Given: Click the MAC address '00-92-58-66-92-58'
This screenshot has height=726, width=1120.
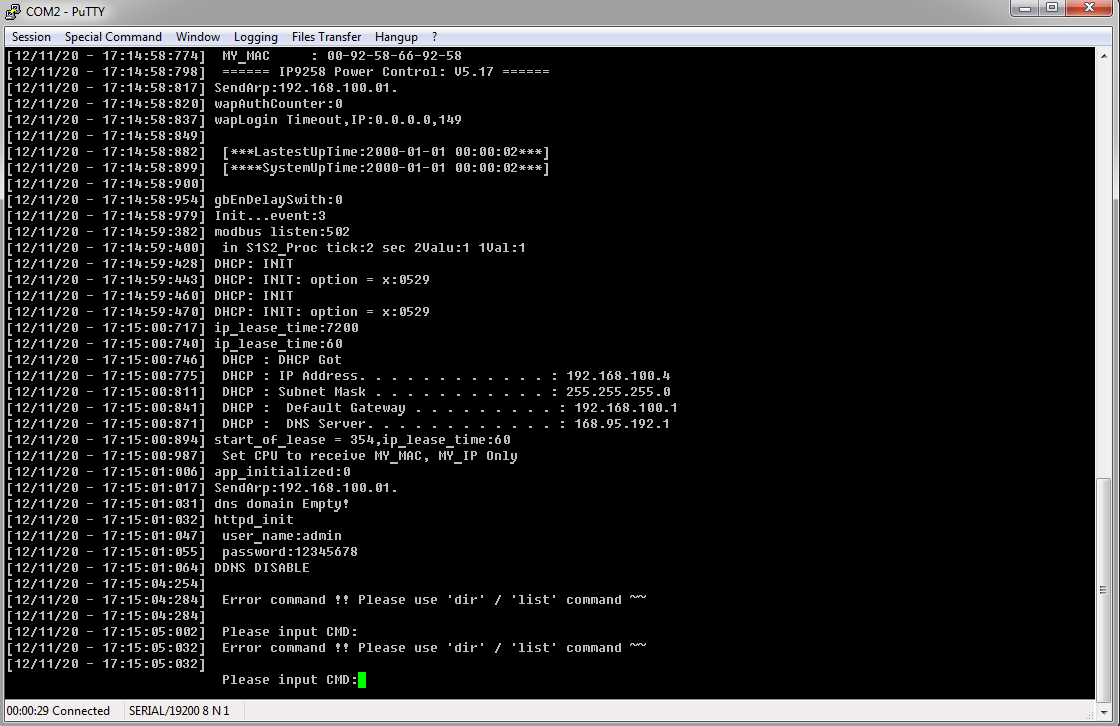Looking at the screenshot, I should click(394, 56).
